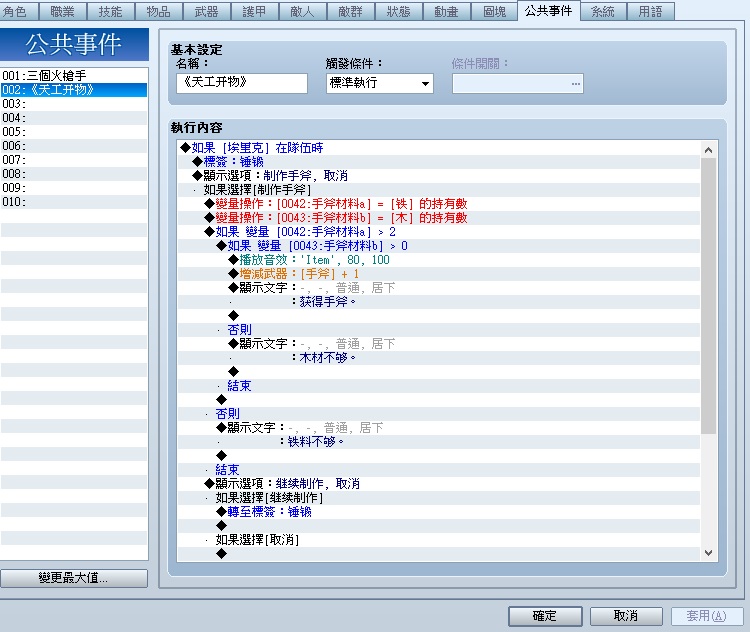
Task: Select command 轉至標籤:锤锻
Action: click(x=439, y=512)
